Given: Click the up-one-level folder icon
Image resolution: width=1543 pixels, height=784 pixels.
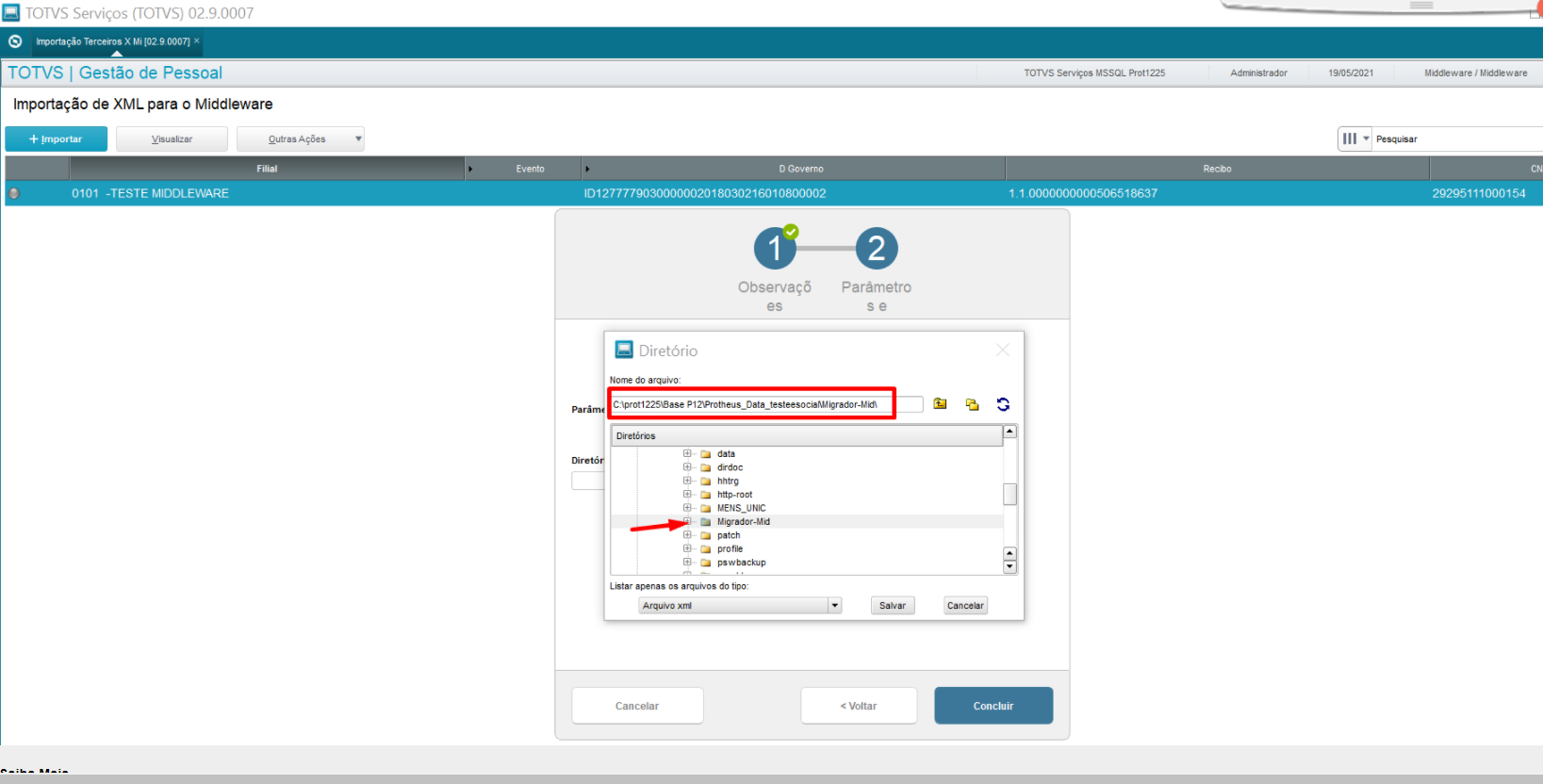Looking at the screenshot, I should click(940, 404).
